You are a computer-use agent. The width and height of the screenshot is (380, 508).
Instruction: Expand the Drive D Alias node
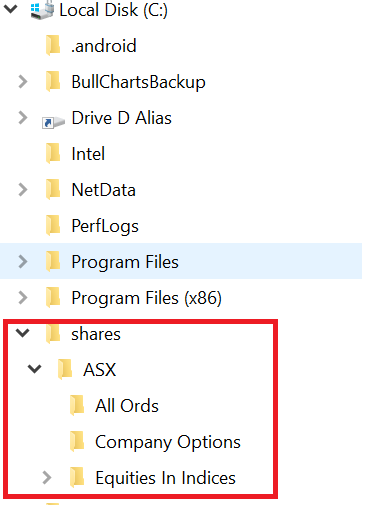23,117
